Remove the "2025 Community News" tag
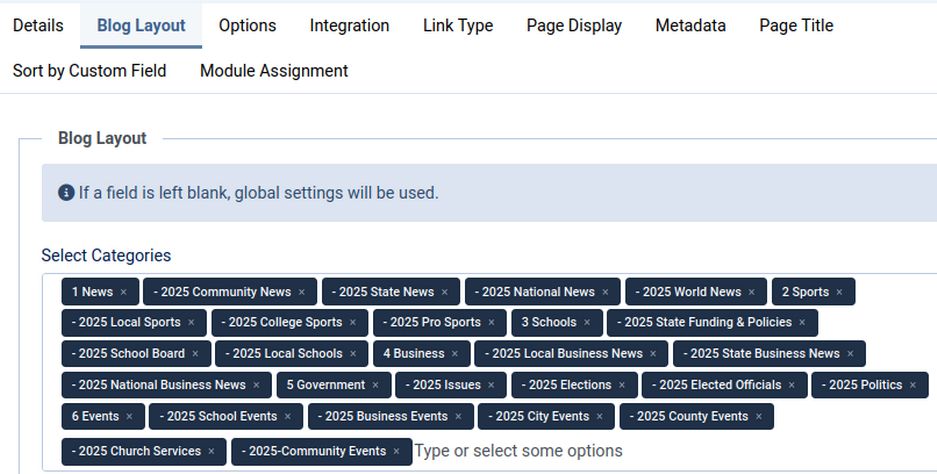The height and width of the screenshot is (474, 937). click(301, 292)
